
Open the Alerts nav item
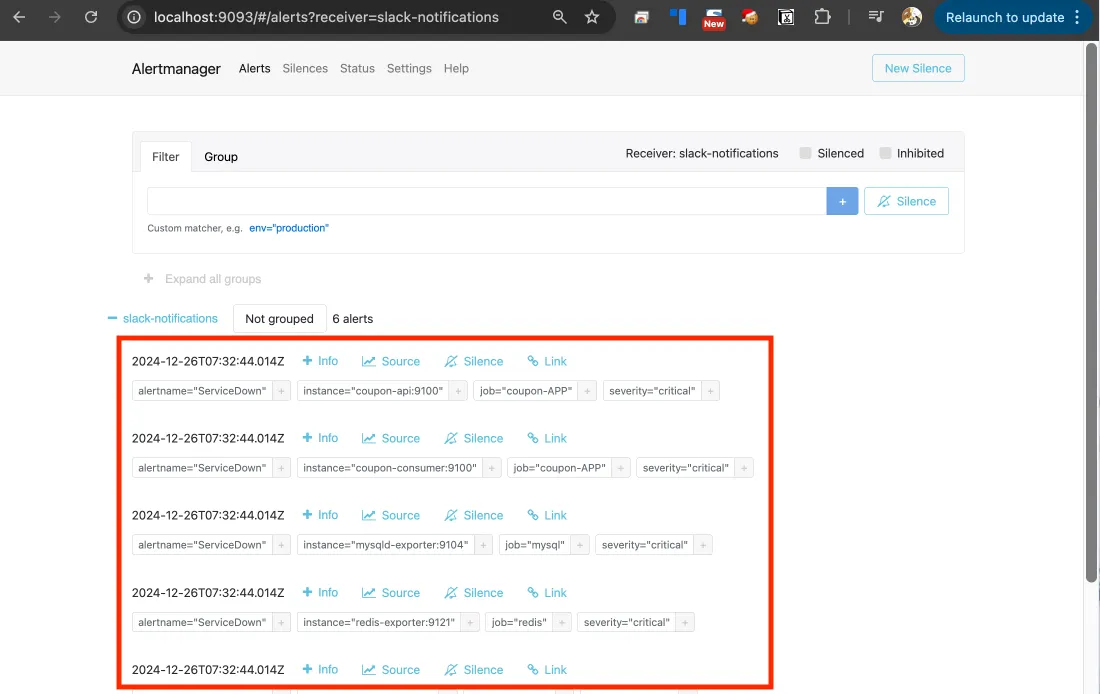(255, 69)
